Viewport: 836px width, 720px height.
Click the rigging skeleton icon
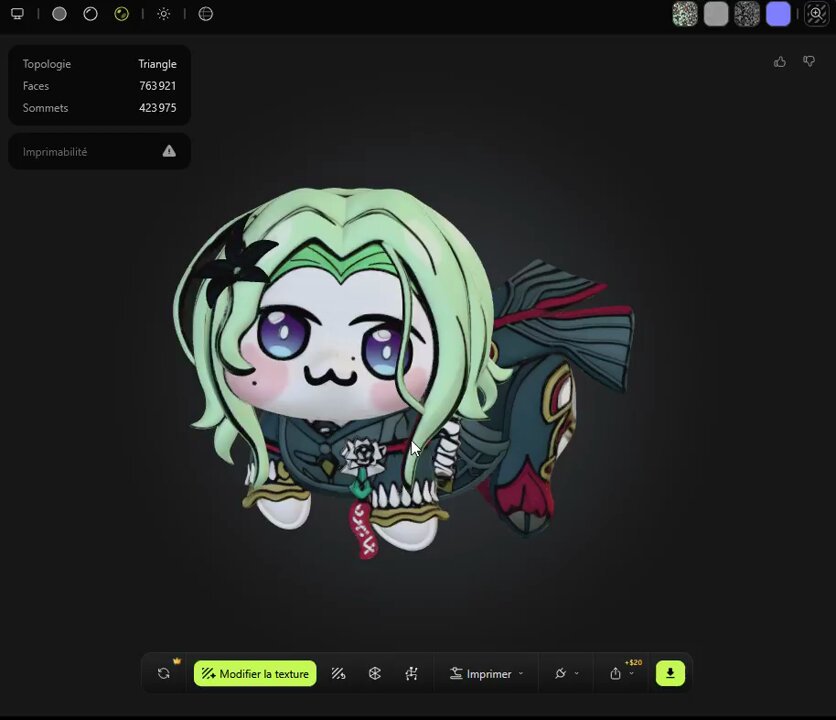pyautogui.click(x=411, y=674)
